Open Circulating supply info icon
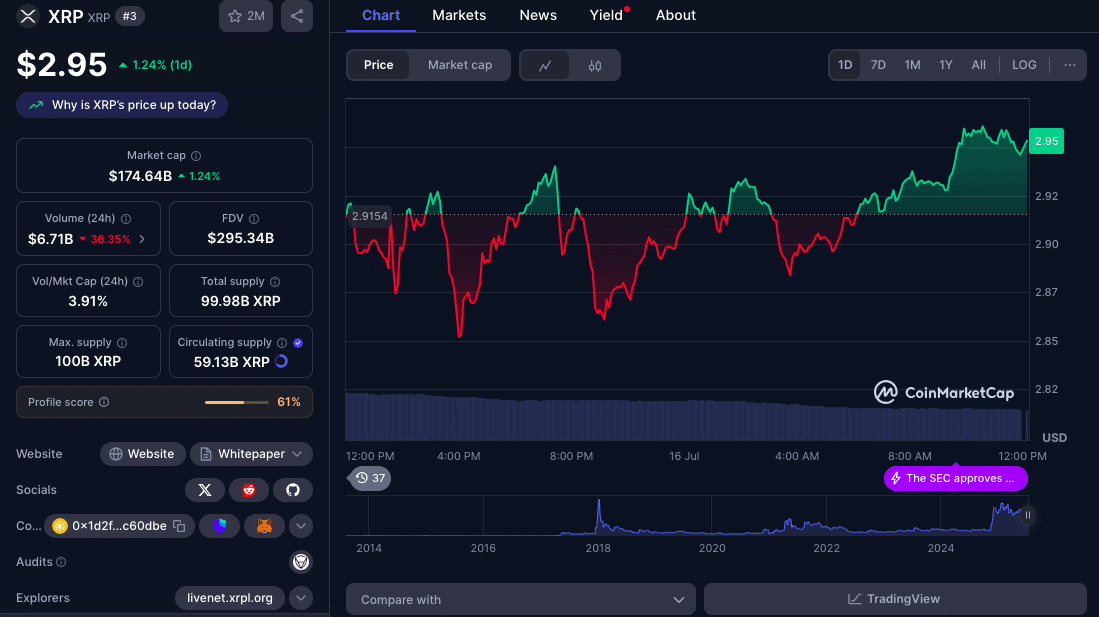Screen dimensions: 1099x617 (x=282, y=343)
